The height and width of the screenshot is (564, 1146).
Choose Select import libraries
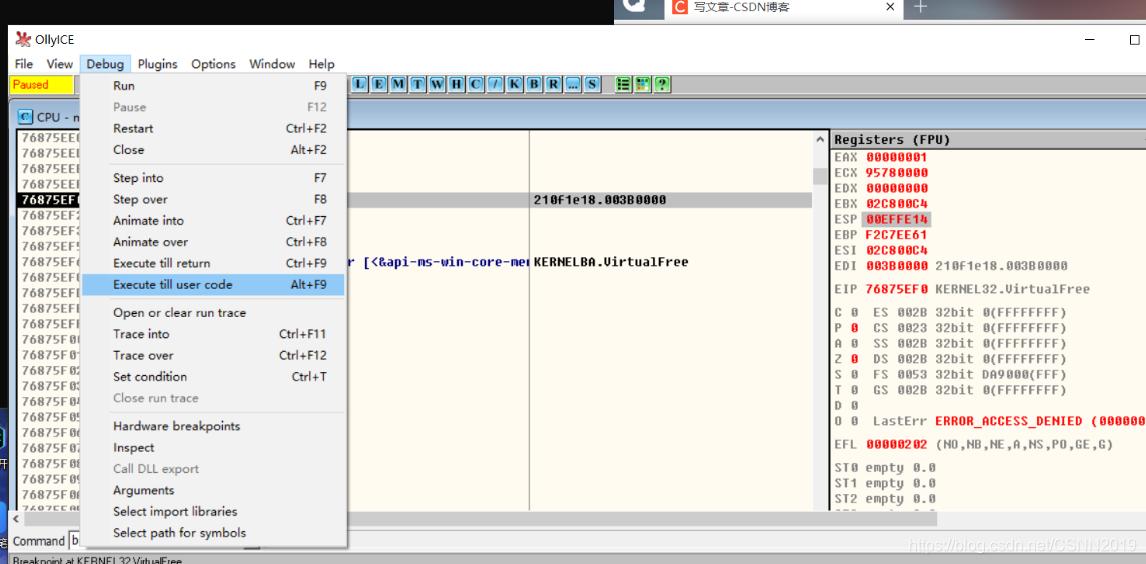pos(213,511)
